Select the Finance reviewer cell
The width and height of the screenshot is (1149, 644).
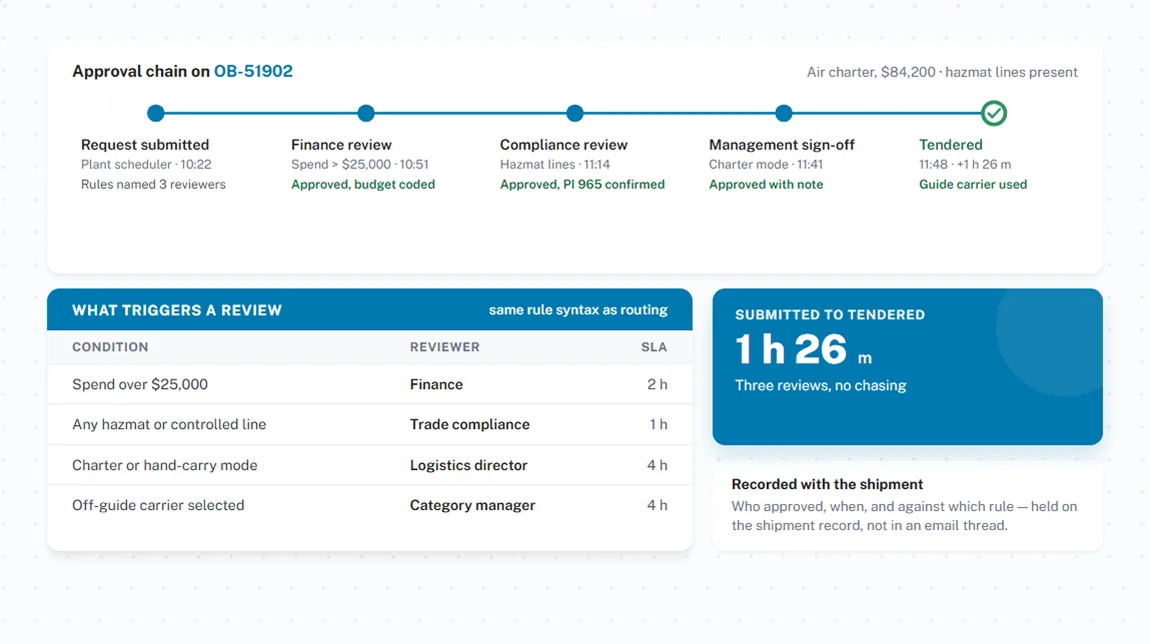436,384
